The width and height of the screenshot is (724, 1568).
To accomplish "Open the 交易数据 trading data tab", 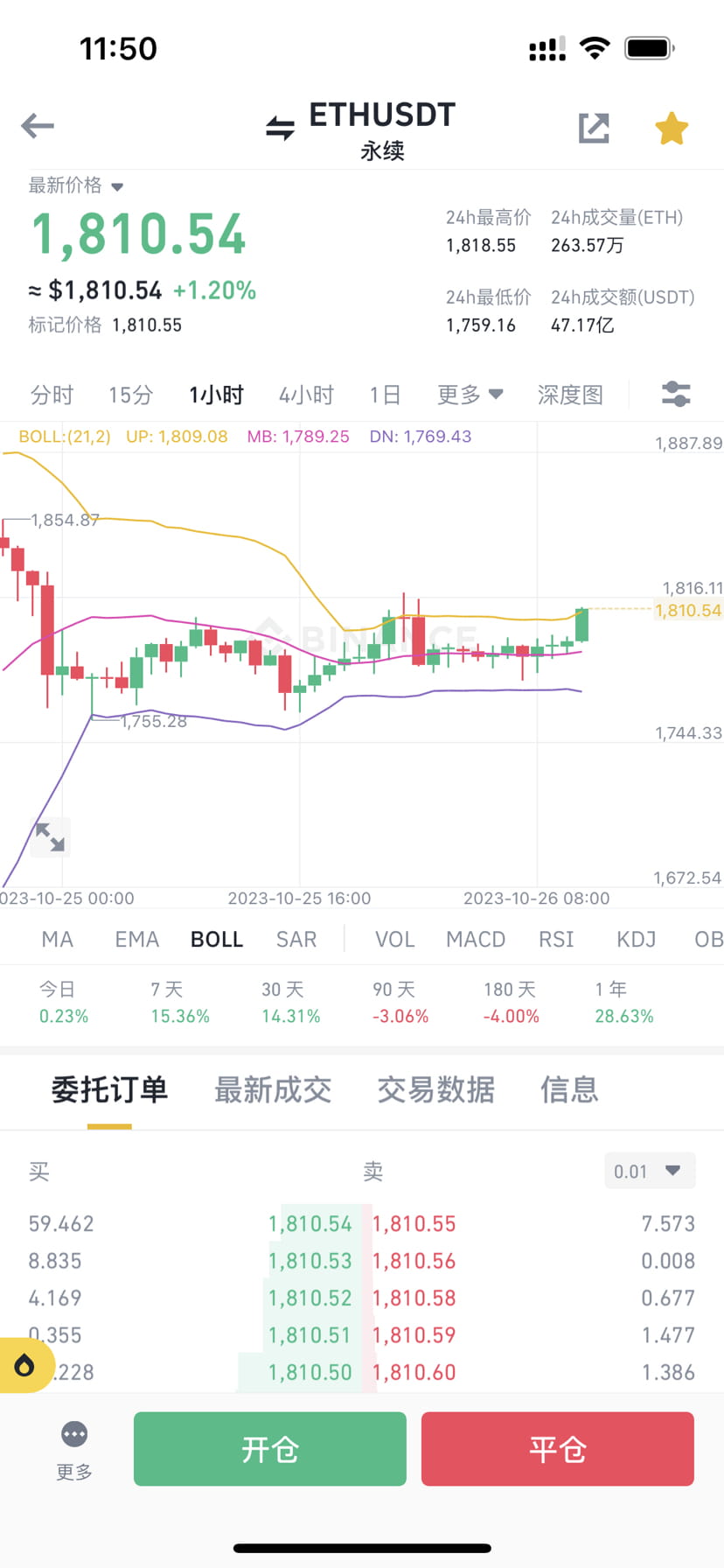I will (x=435, y=1089).
